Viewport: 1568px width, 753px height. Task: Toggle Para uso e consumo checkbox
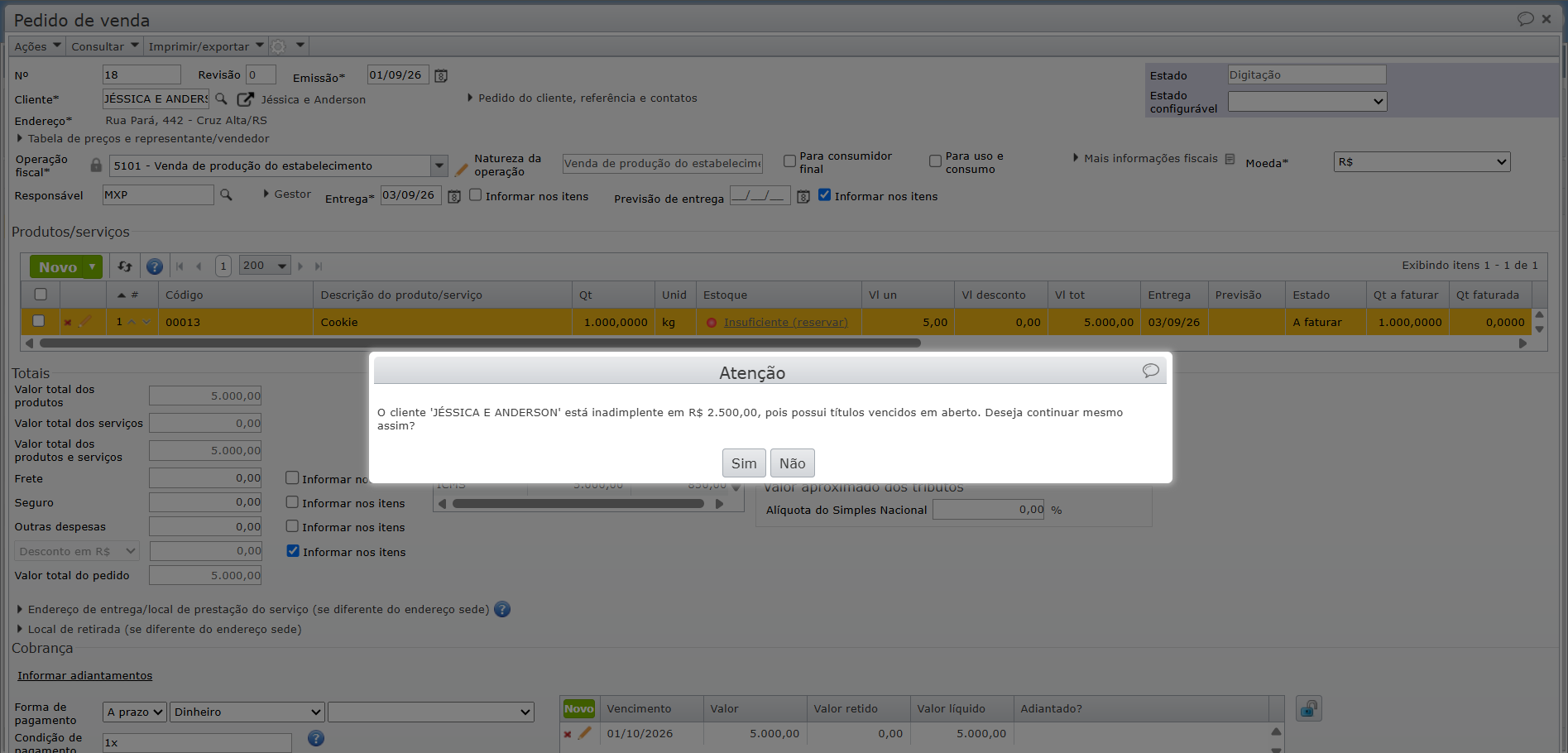click(x=935, y=161)
